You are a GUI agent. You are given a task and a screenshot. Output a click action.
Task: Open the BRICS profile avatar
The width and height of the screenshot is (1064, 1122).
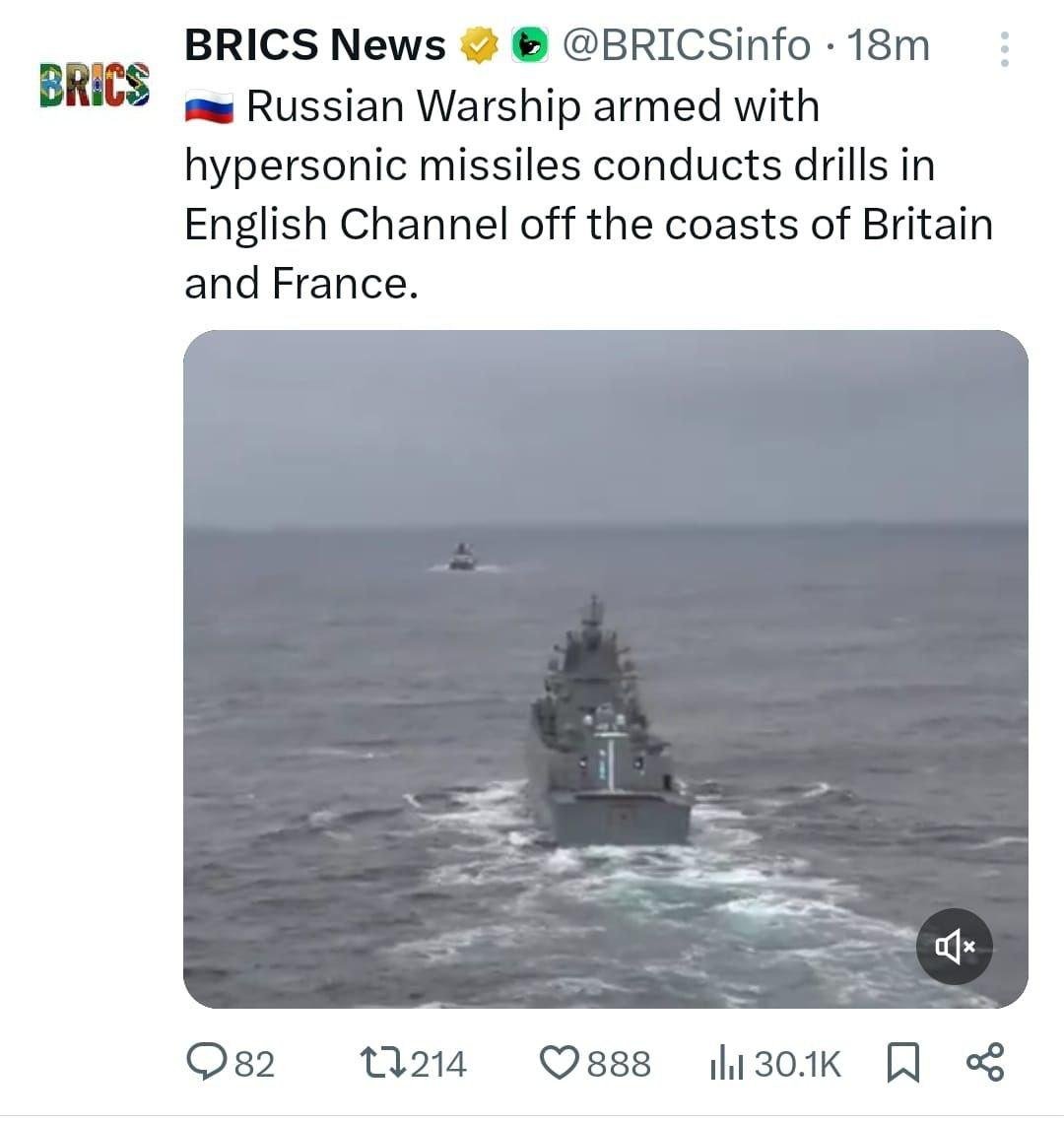click(95, 84)
